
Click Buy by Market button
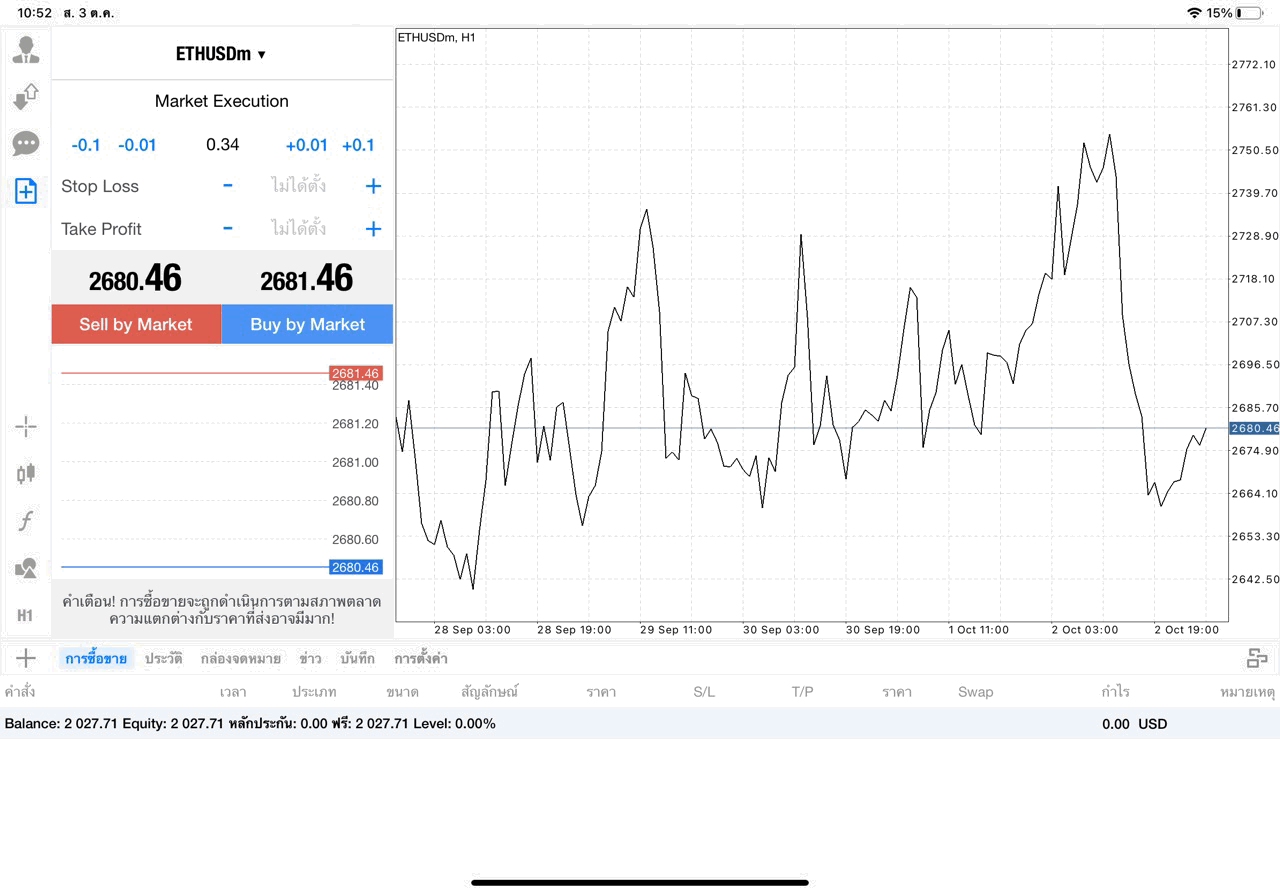308,324
